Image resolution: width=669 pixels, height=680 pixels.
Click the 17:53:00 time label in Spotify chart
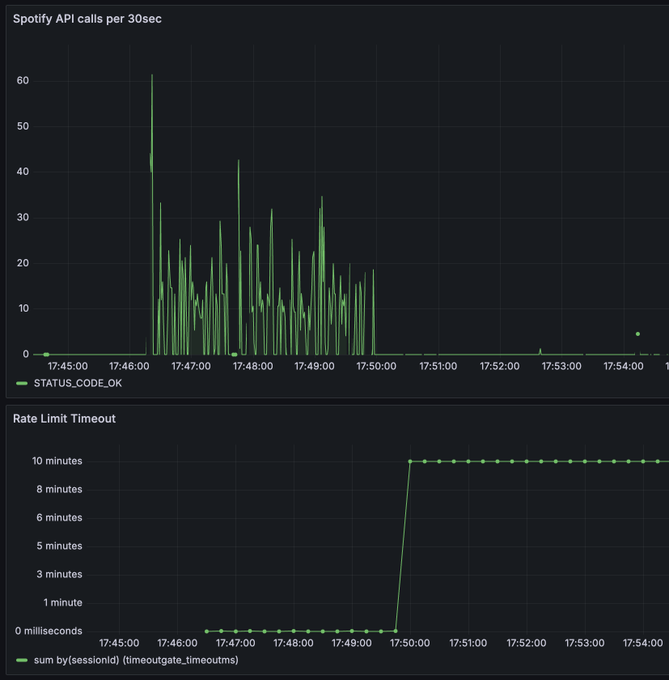click(x=561, y=366)
